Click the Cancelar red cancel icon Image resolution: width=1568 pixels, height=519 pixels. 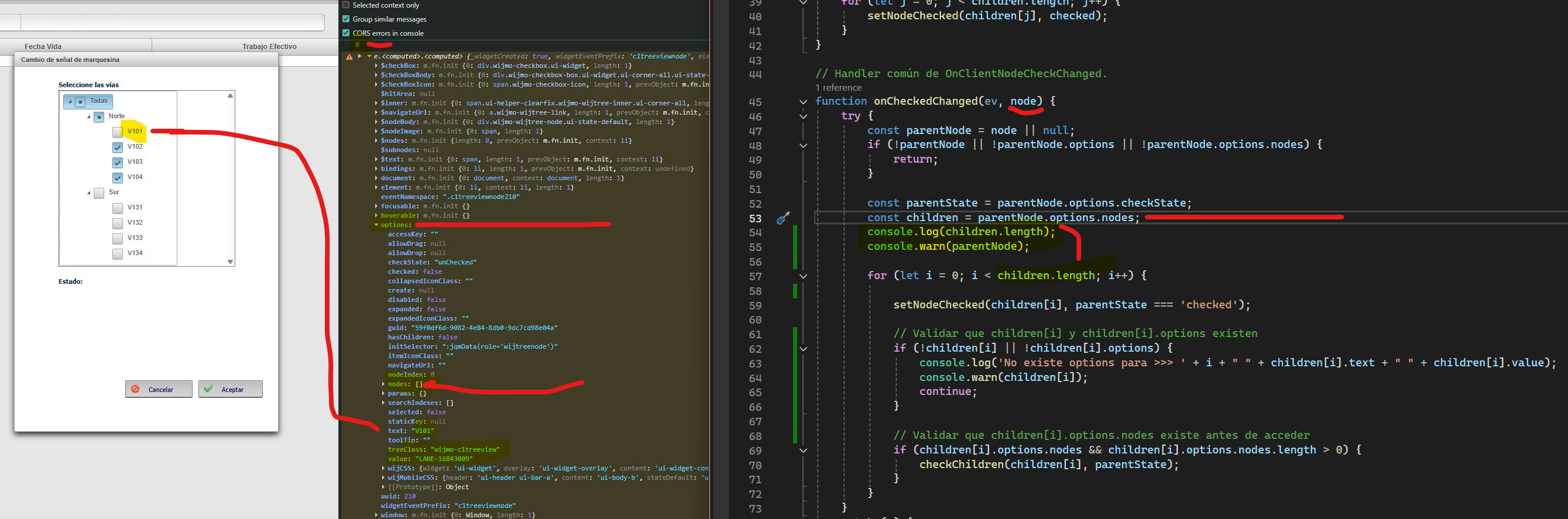[x=136, y=389]
